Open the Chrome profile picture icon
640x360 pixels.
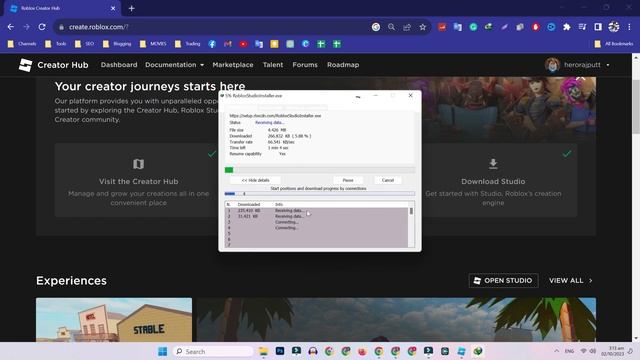click(x=614, y=27)
